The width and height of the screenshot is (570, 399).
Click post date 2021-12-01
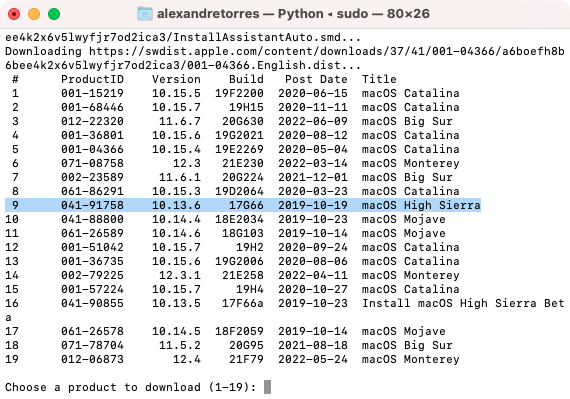coord(313,177)
